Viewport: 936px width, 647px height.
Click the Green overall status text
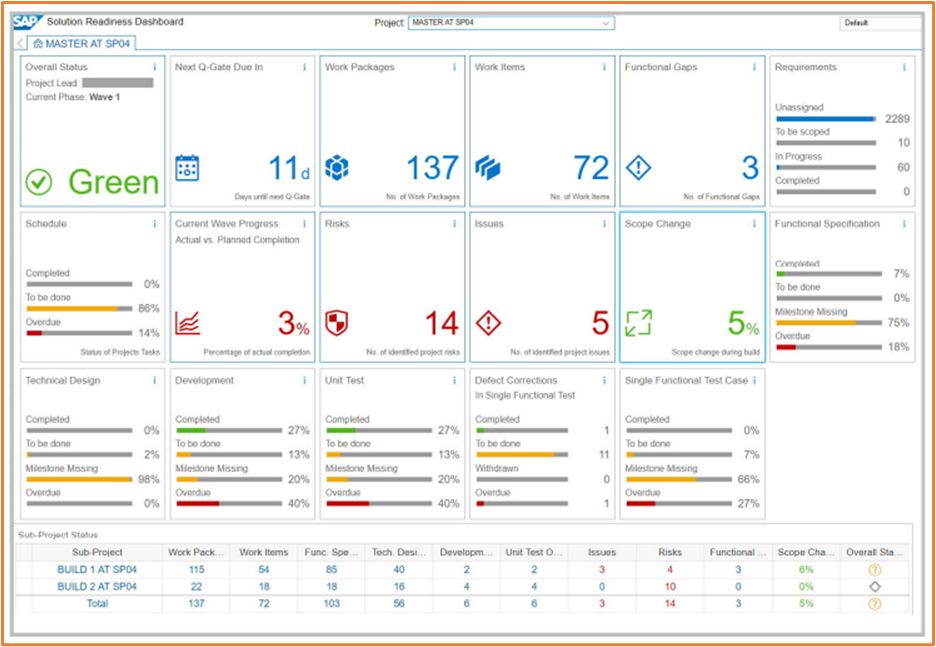[113, 182]
